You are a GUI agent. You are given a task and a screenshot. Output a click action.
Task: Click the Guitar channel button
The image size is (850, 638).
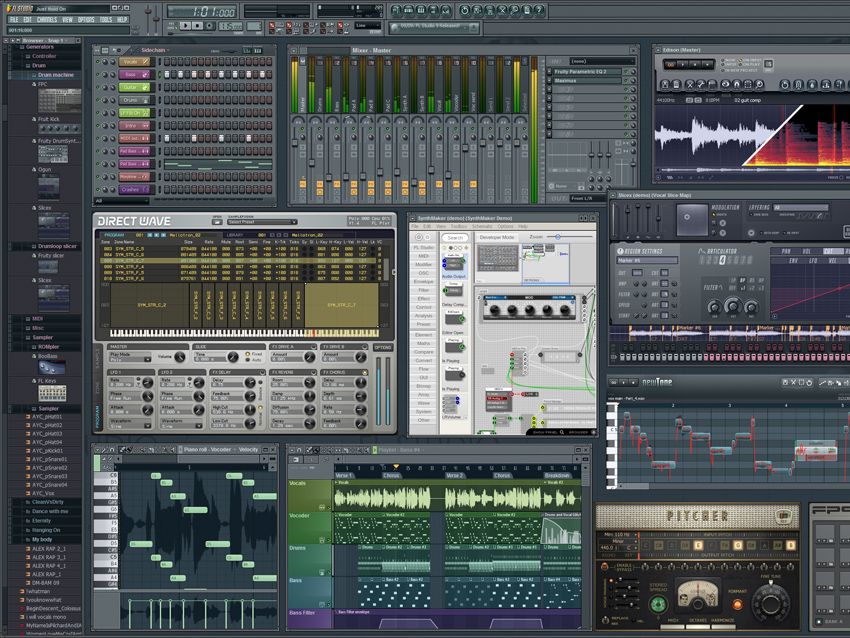point(131,87)
